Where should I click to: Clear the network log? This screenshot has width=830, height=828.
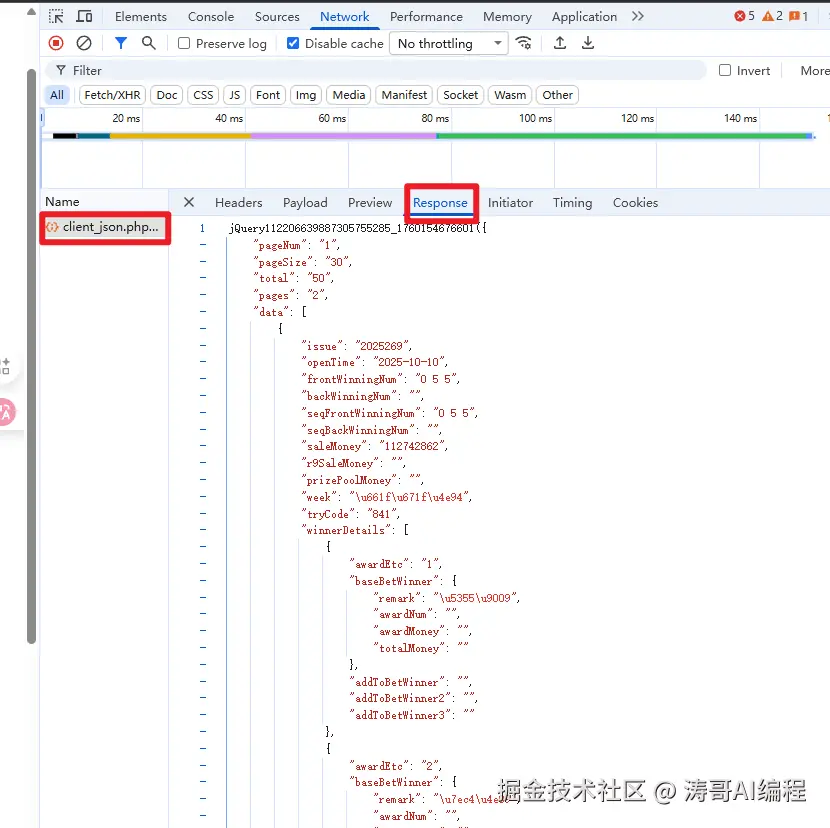[84, 43]
